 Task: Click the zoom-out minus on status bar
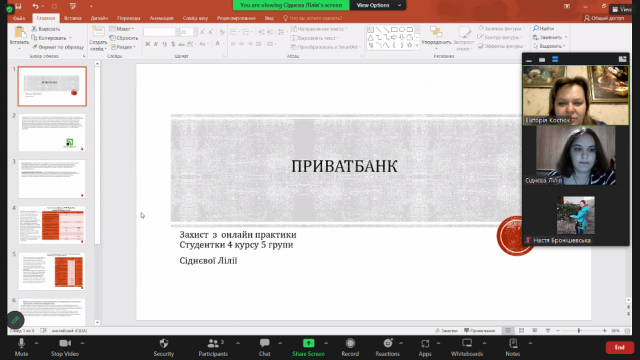coord(558,331)
